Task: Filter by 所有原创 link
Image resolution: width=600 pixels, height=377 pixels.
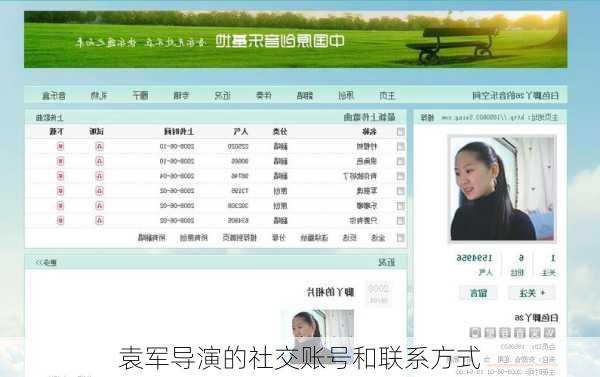Action: (x=194, y=238)
